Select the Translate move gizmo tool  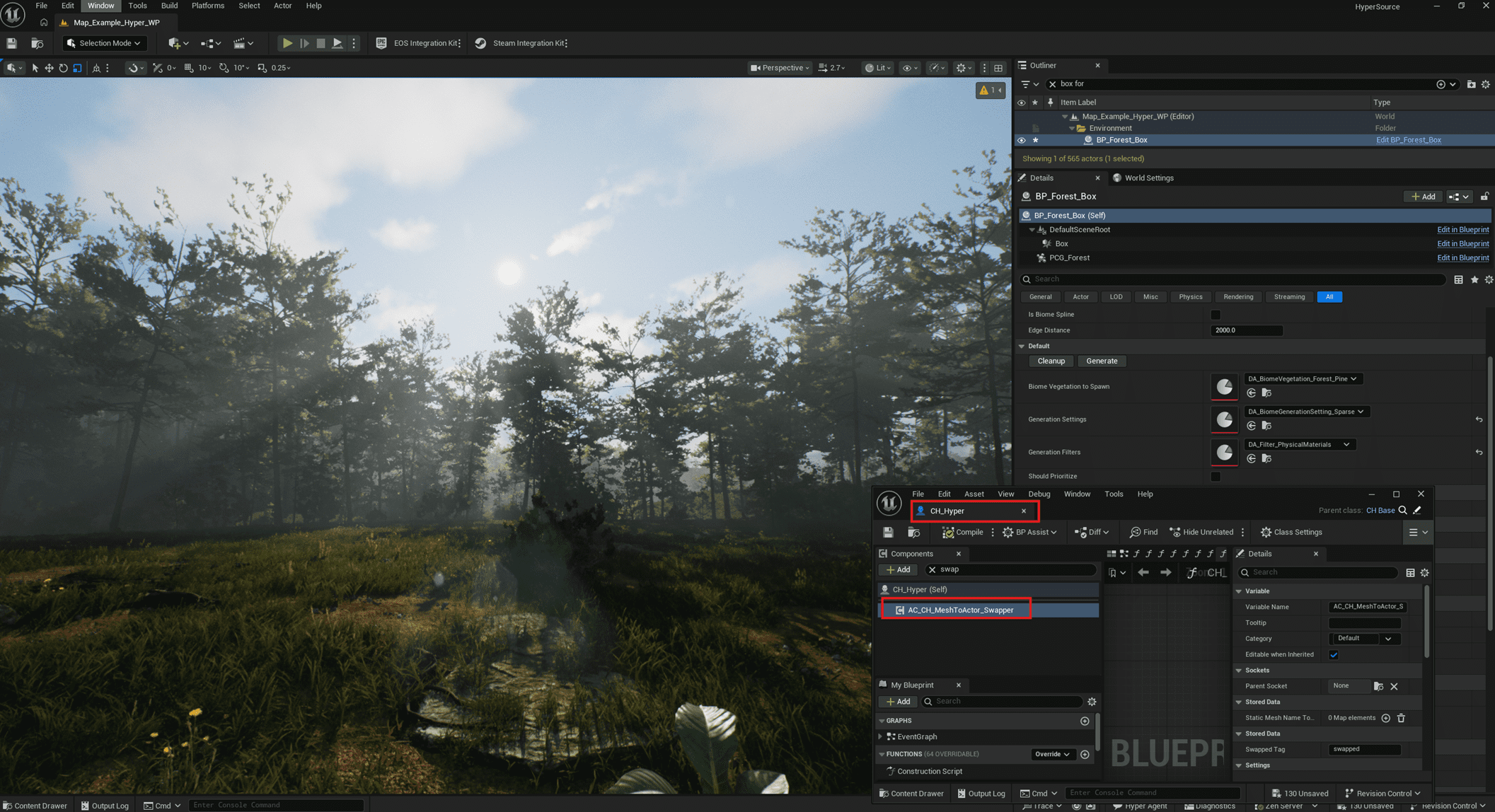49,68
